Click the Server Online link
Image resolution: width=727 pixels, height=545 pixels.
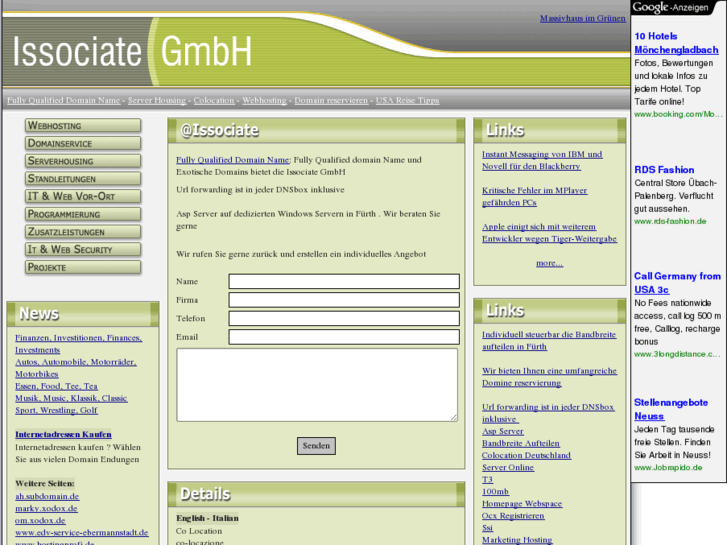pos(508,468)
